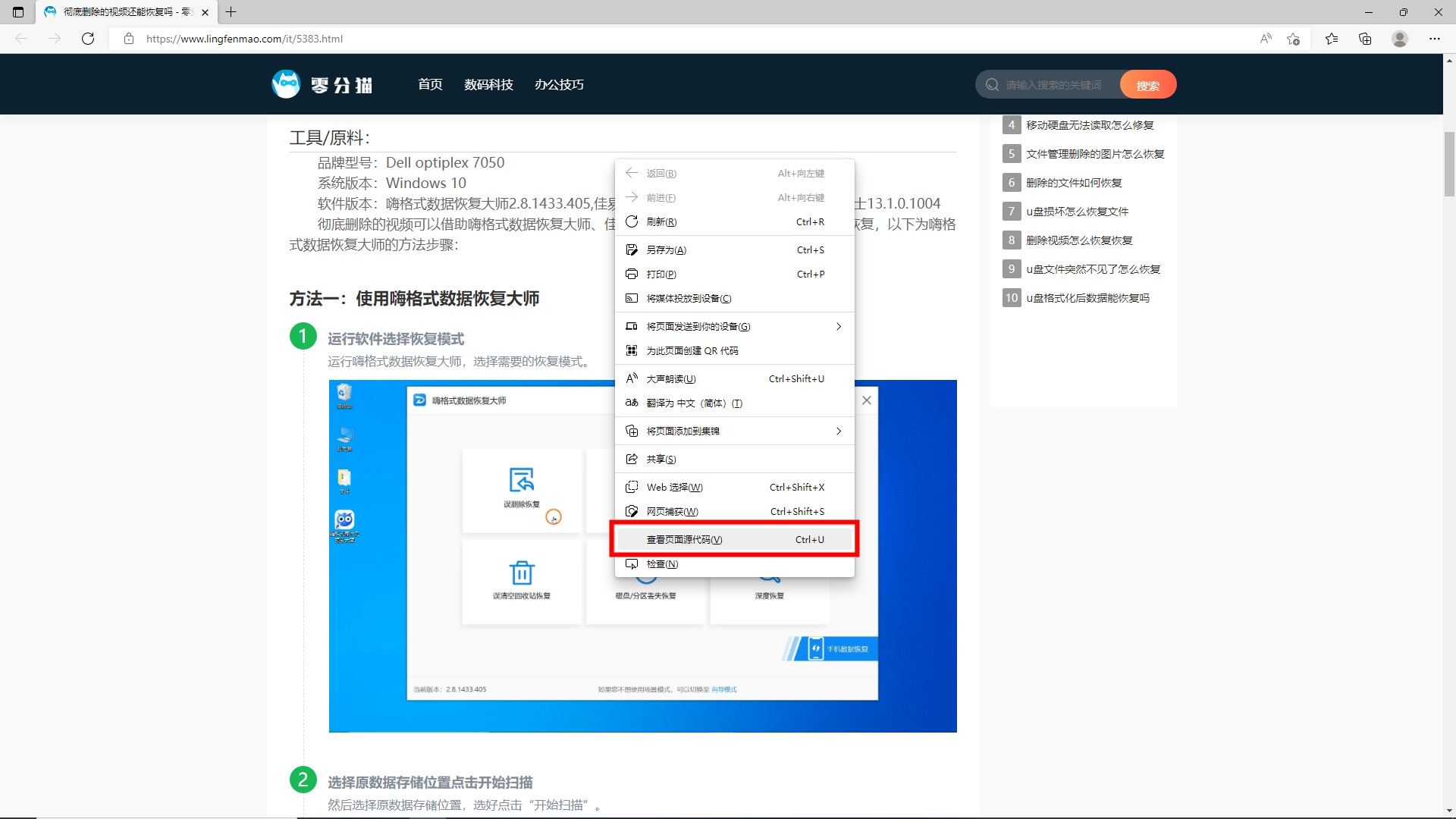Select 打印(P) in context menu
Image resolution: width=1456 pixels, height=819 pixels.
pos(734,275)
